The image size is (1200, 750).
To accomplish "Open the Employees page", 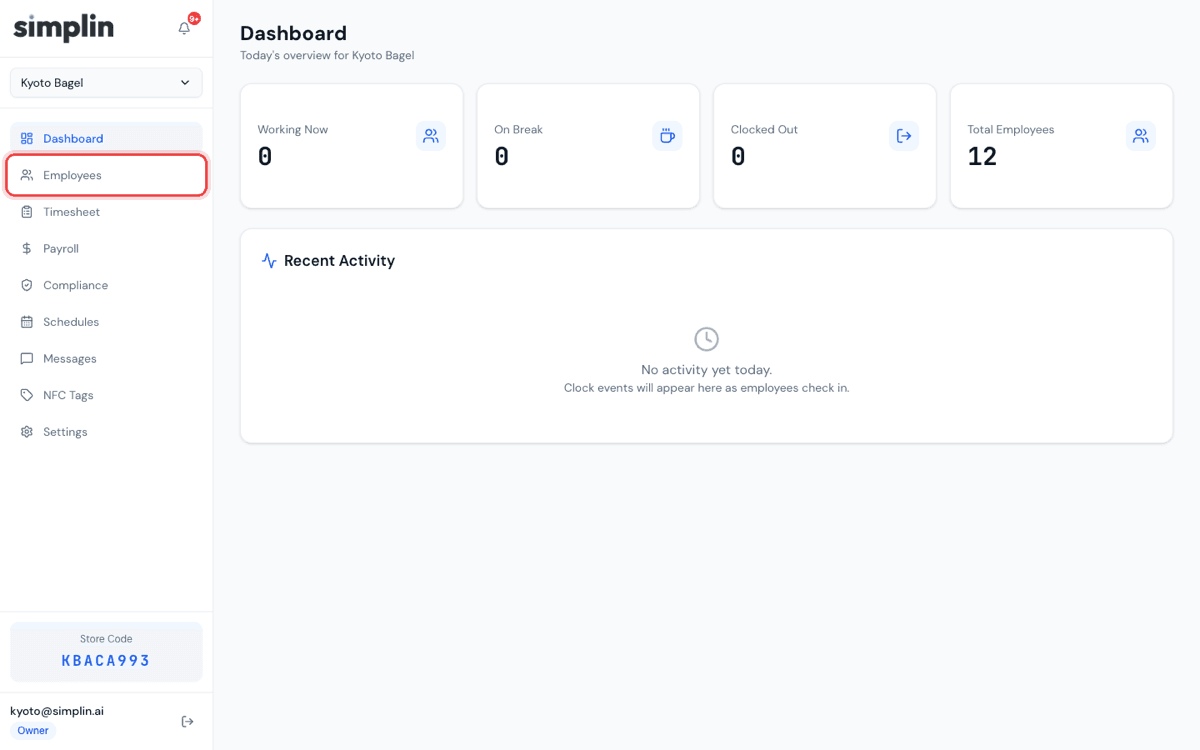I will coord(106,175).
